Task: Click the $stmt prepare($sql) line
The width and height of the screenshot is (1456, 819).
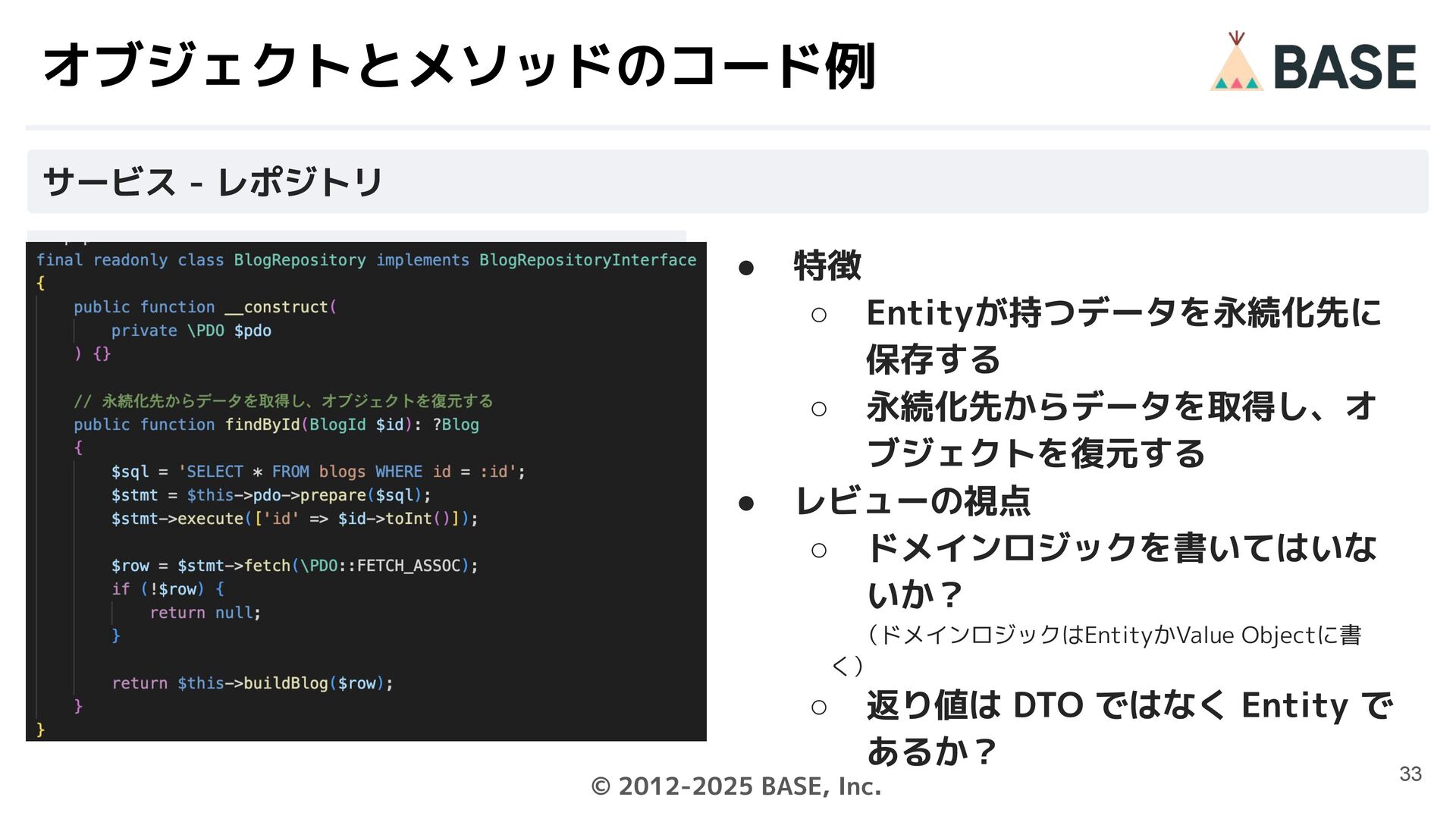Action: point(271,495)
